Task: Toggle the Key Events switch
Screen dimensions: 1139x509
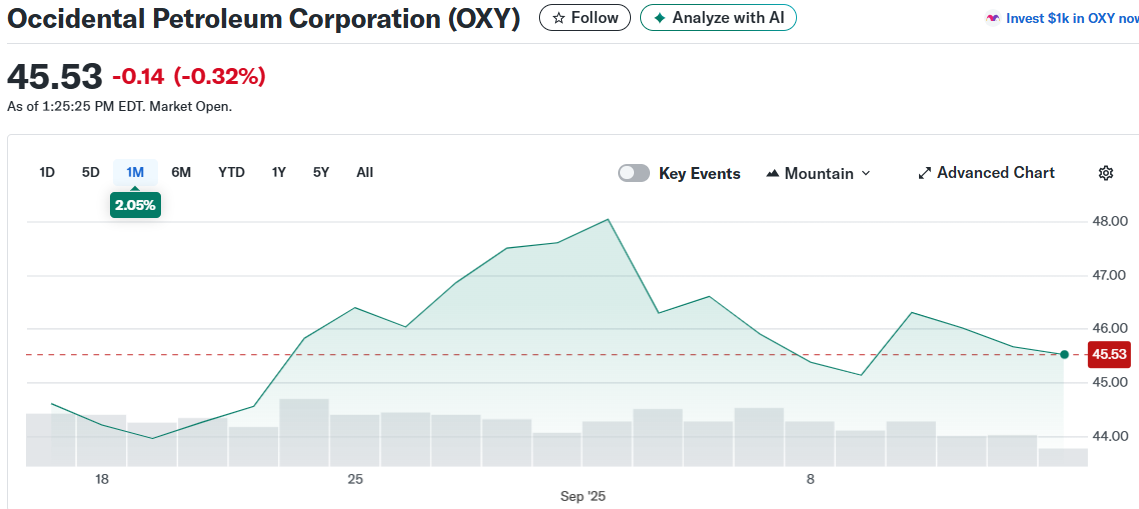Action: [633, 174]
